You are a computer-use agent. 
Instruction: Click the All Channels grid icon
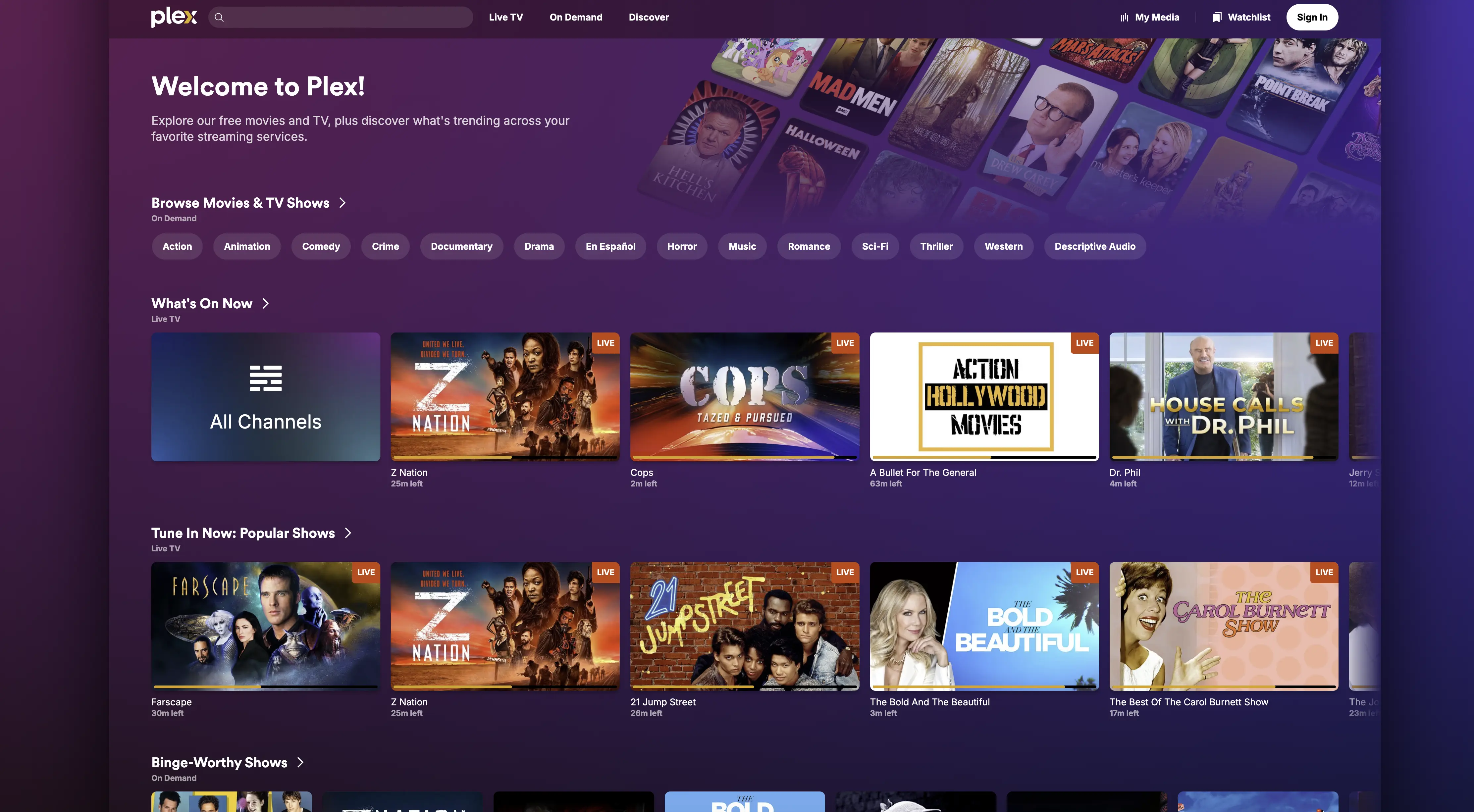coord(266,378)
